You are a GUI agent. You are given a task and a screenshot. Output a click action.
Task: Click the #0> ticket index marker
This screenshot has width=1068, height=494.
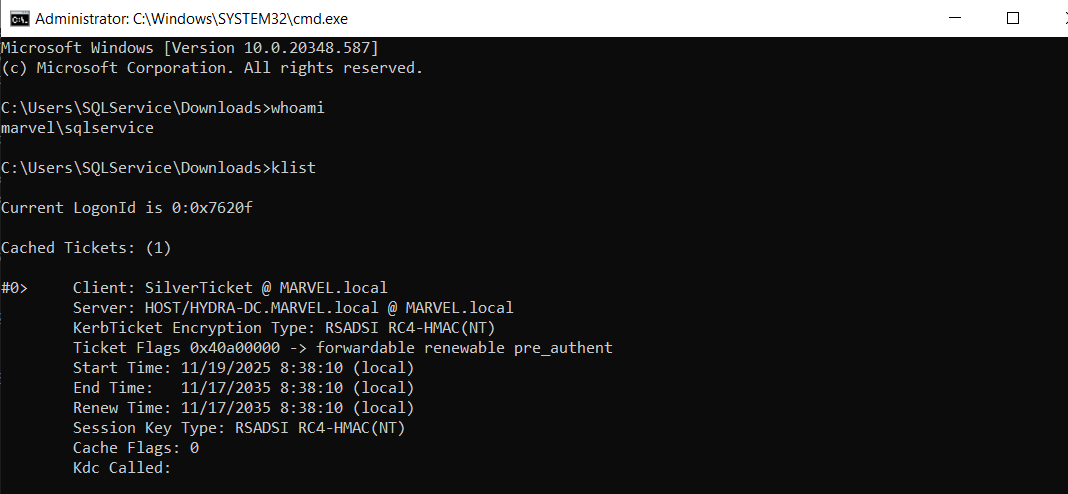[x=14, y=288]
